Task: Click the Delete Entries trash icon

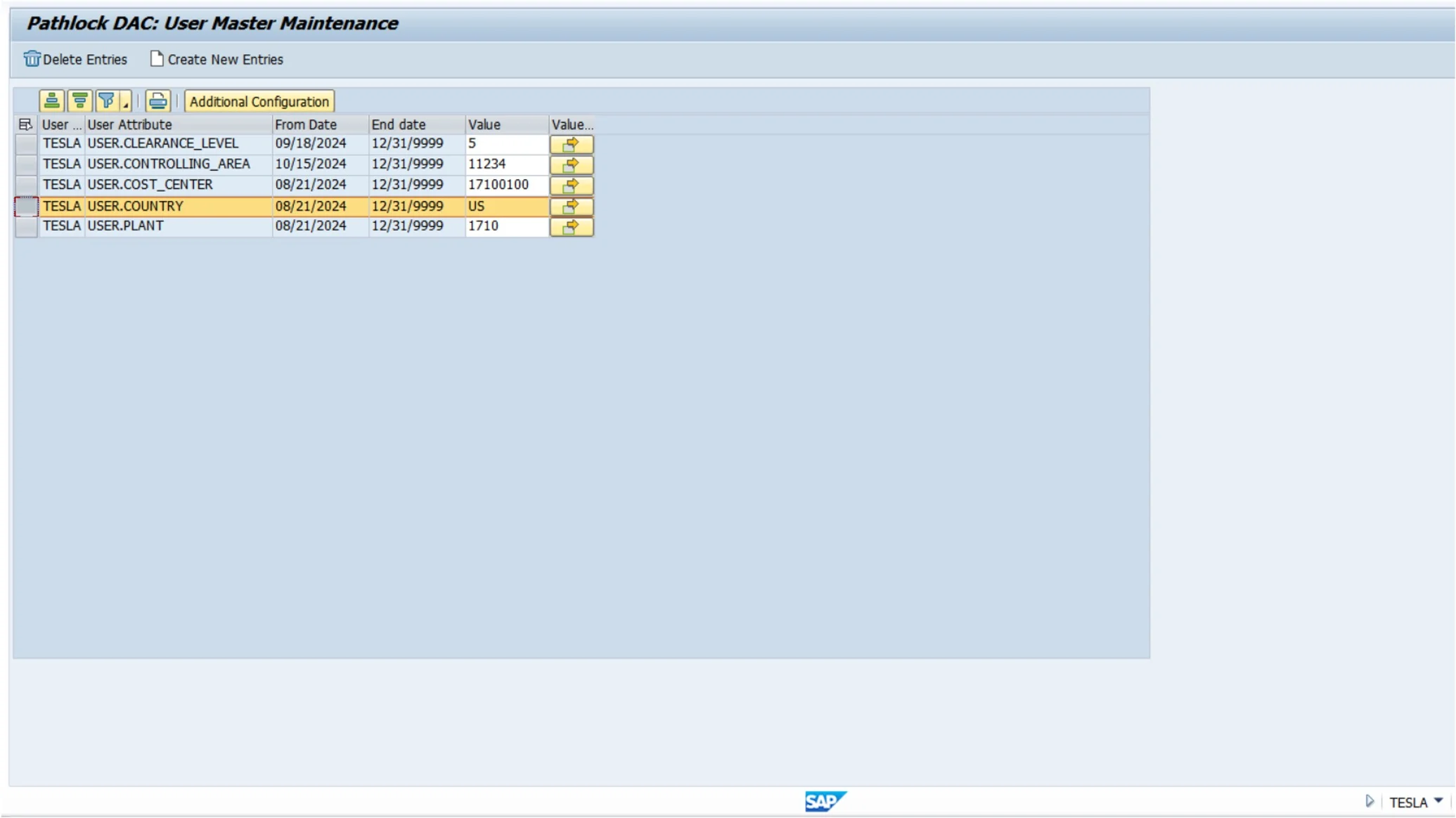Action: pos(32,59)
